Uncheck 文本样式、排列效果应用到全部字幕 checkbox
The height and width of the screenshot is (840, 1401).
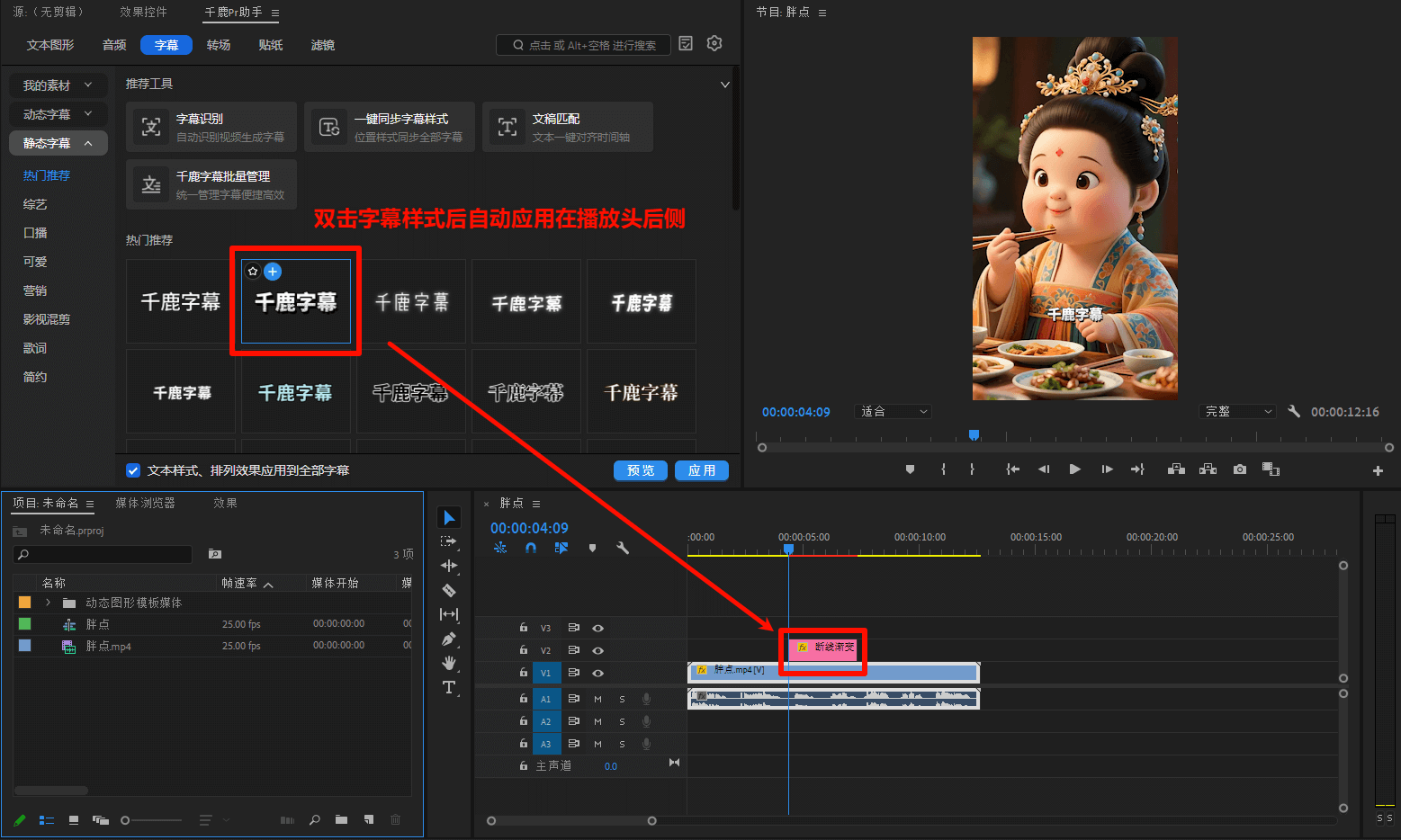[133, 469]
